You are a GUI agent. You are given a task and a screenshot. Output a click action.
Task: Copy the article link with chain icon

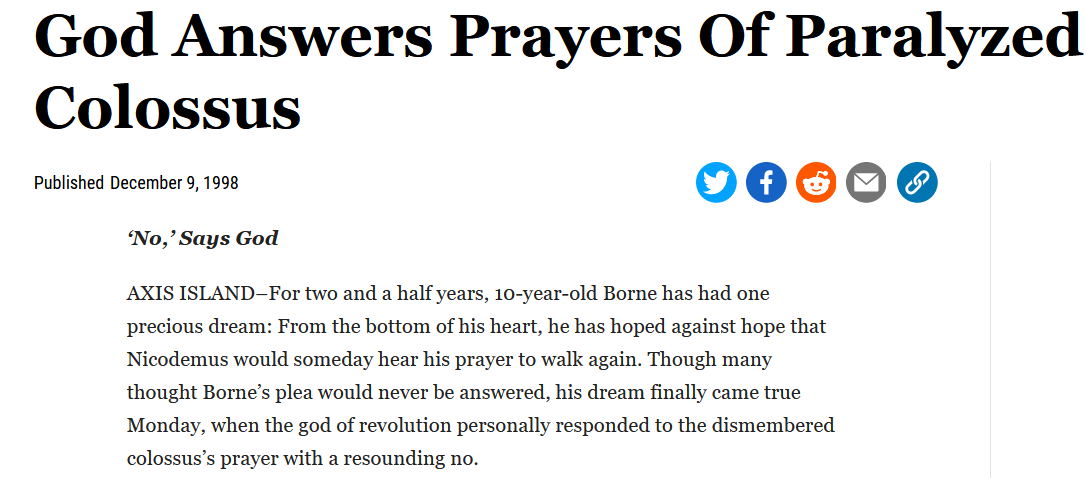917,182
